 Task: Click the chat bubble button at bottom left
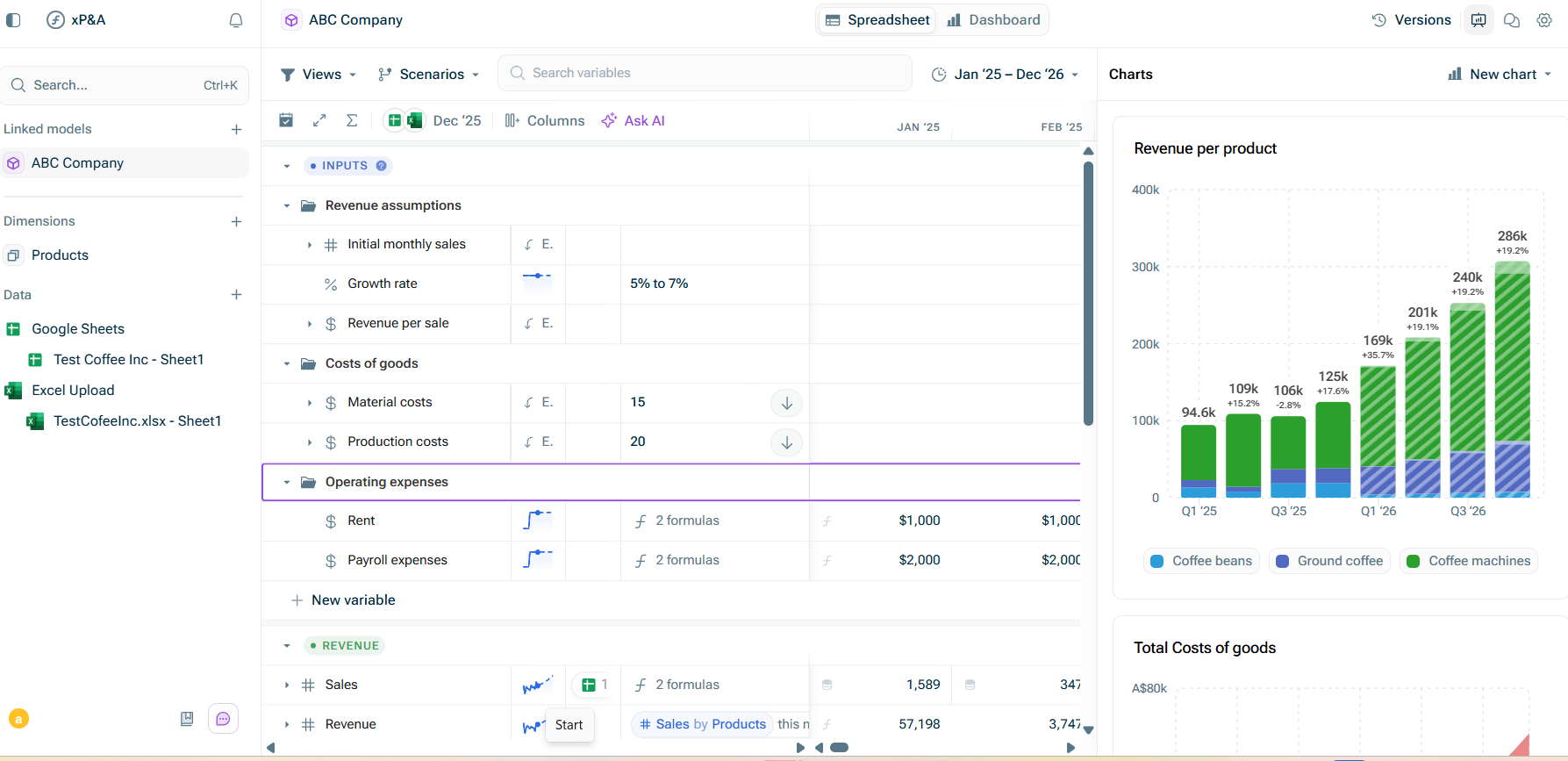point(223,719)
